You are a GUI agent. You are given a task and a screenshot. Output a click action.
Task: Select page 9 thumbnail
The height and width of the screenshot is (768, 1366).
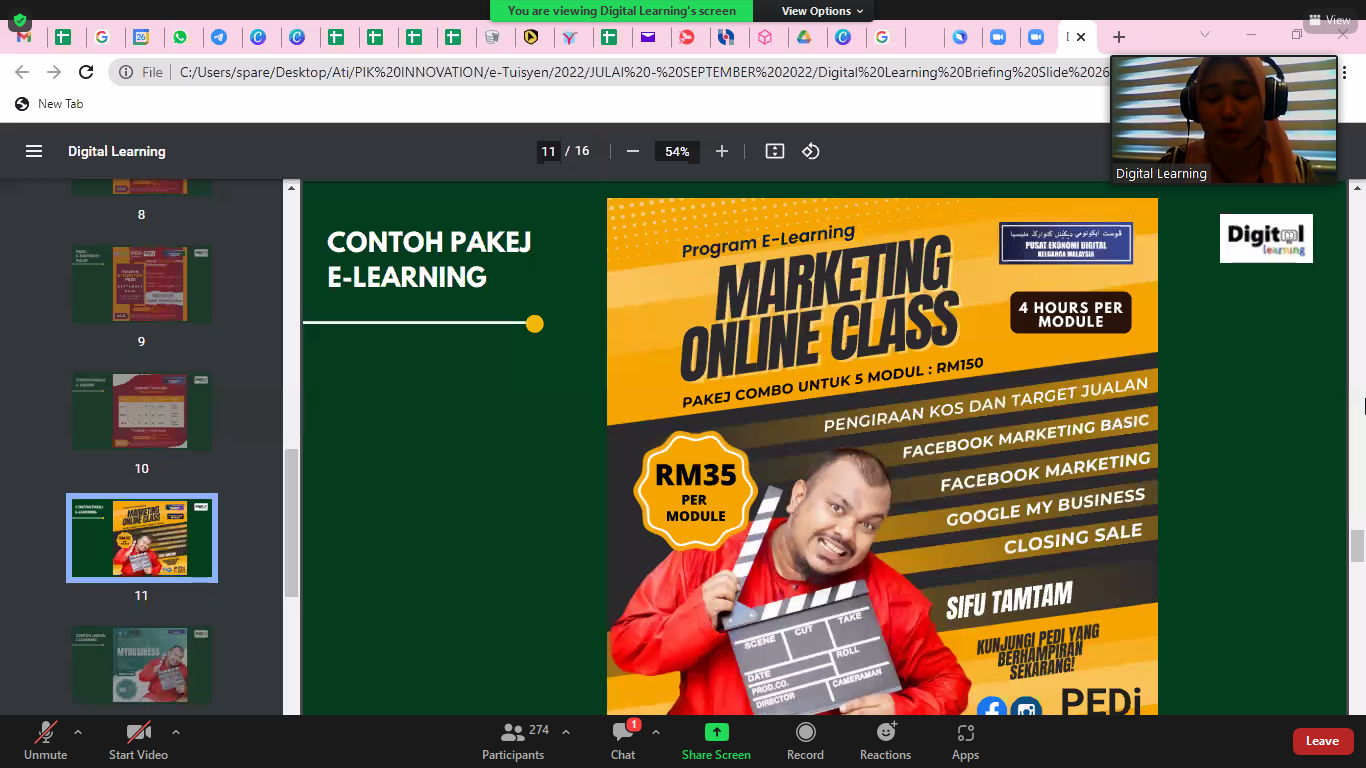tap(141, 284)
